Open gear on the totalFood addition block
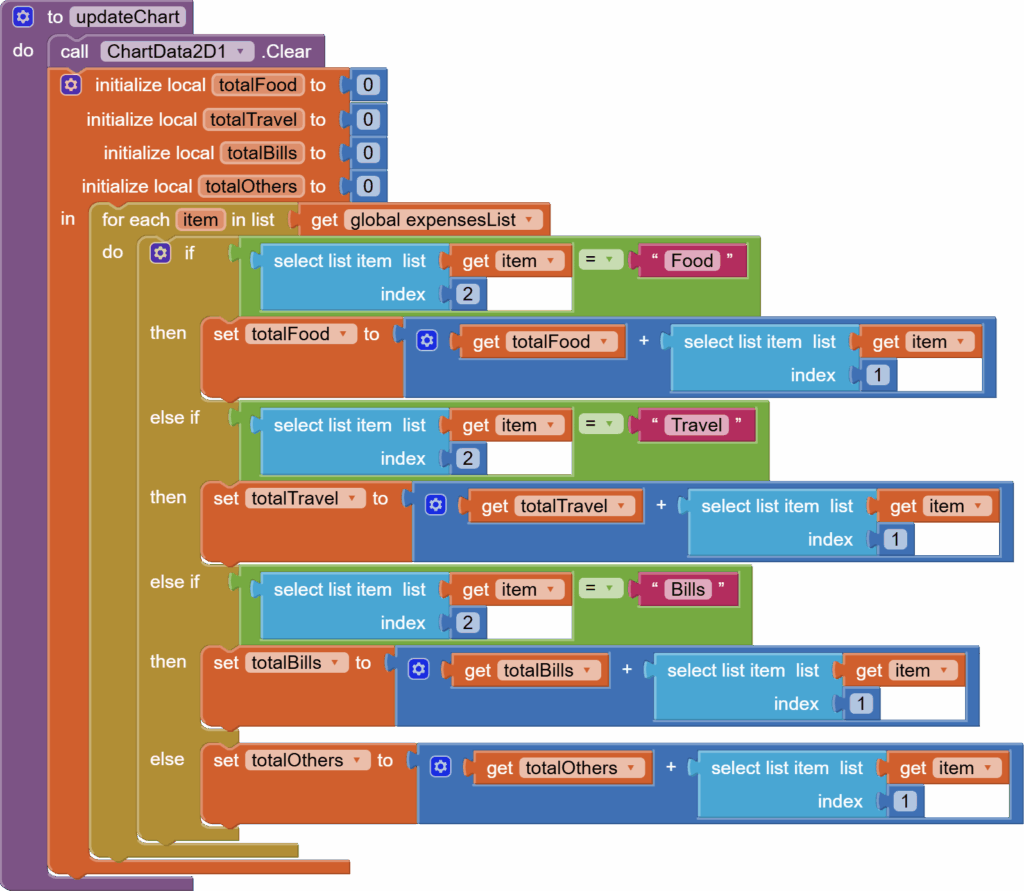 (x=427, y=341)
